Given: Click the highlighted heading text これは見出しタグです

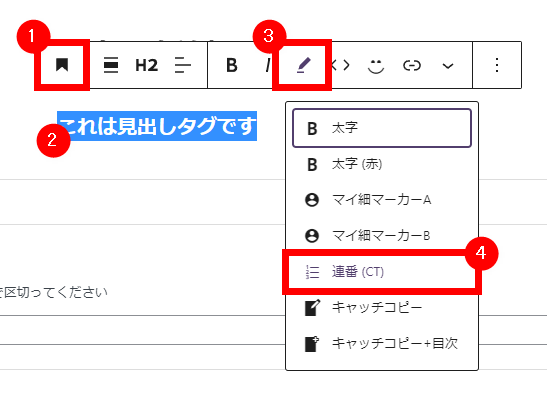Looking at the screenshot, I should pos(157,126).
